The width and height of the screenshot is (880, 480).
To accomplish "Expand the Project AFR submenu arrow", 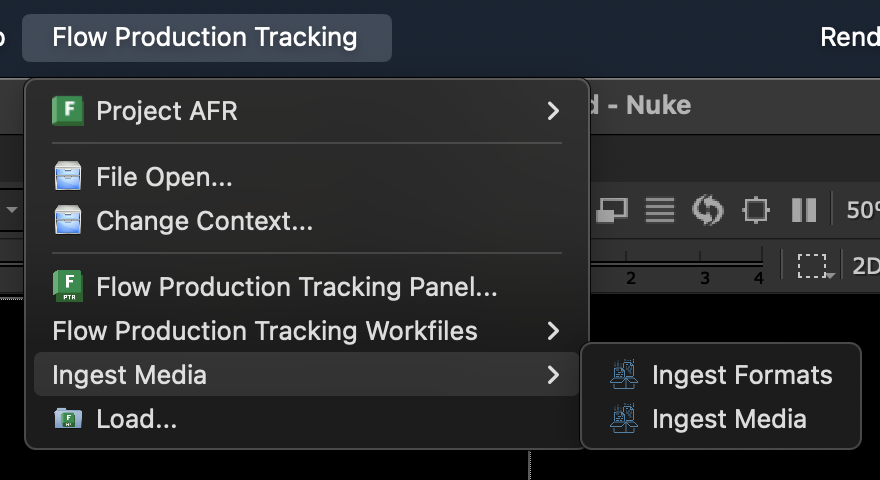I will 553,110.
